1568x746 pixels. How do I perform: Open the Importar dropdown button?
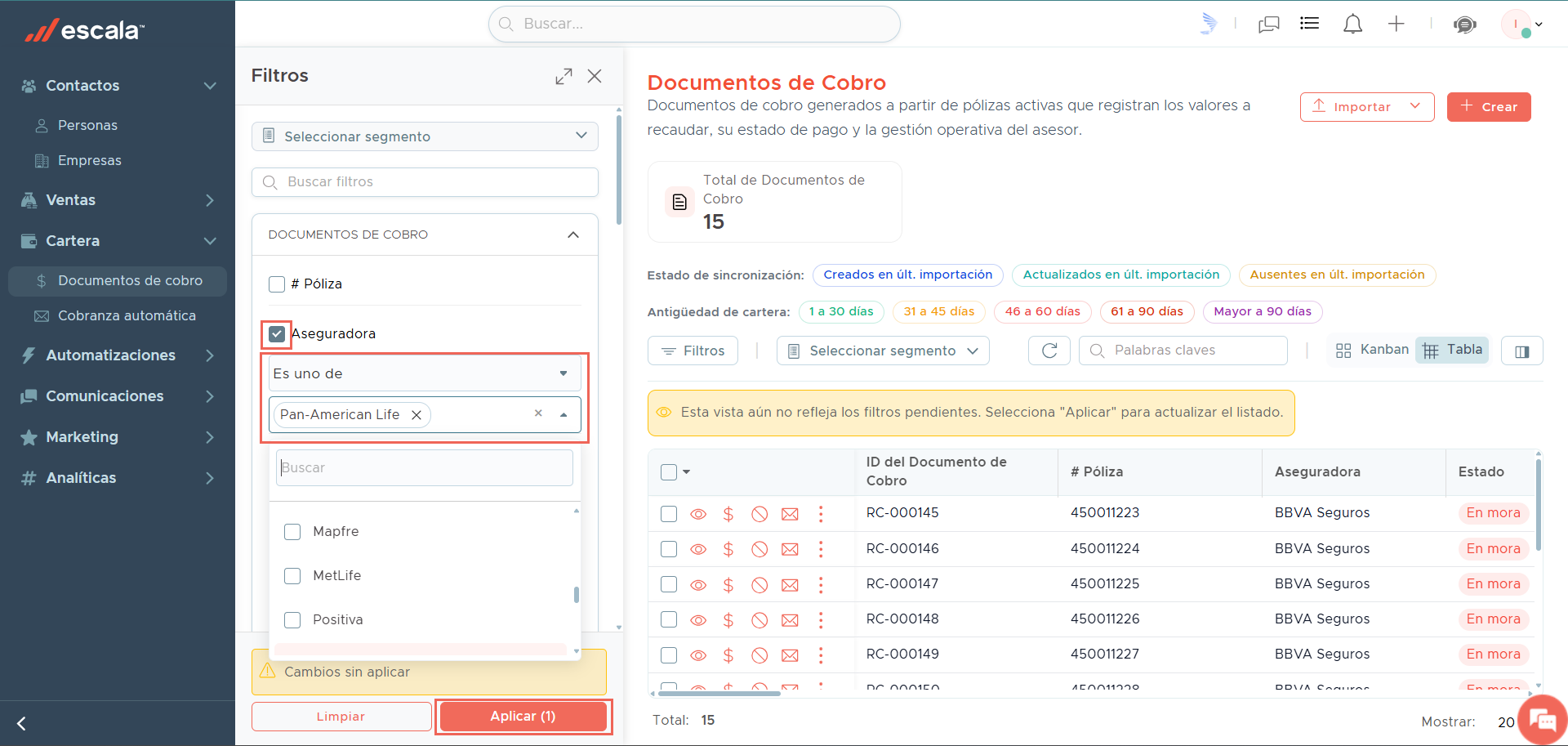pyautogui.click(x=1367, y=107)
